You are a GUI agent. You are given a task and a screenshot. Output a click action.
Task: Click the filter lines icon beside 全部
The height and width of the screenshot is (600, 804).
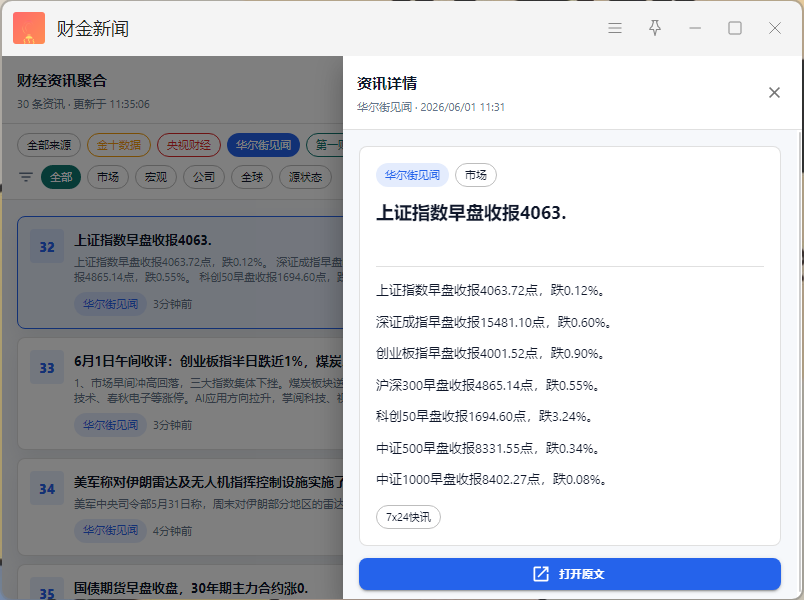pyautogui.click(x=26, y=177)
